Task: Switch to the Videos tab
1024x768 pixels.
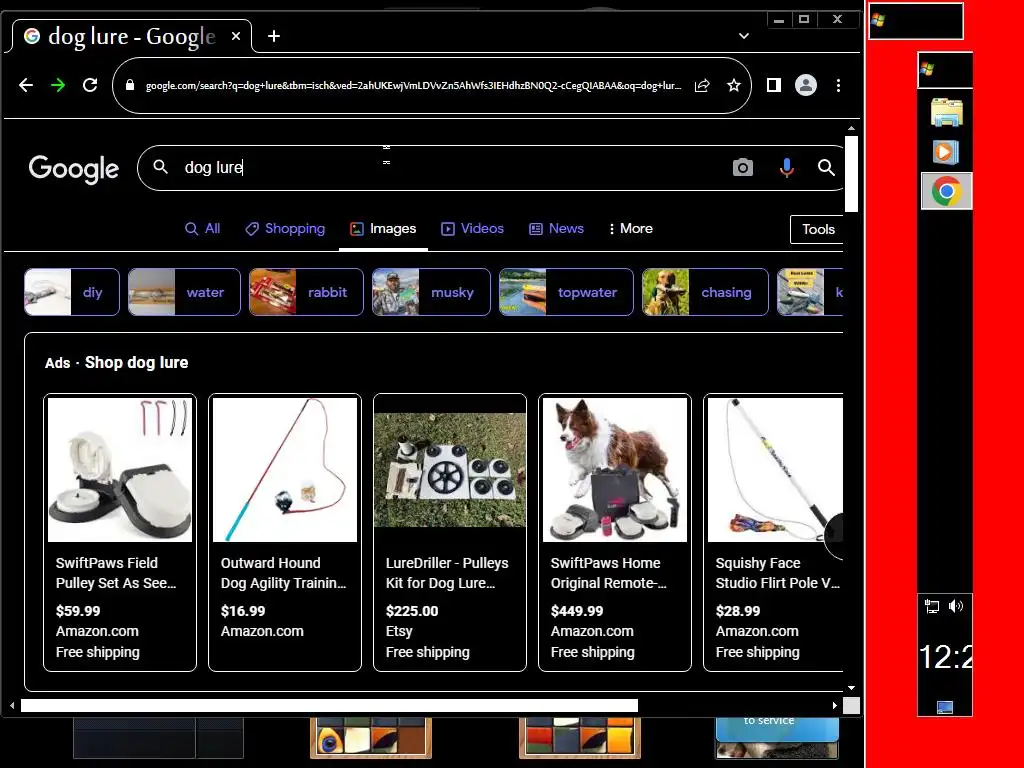Action: tap(472, 229)
